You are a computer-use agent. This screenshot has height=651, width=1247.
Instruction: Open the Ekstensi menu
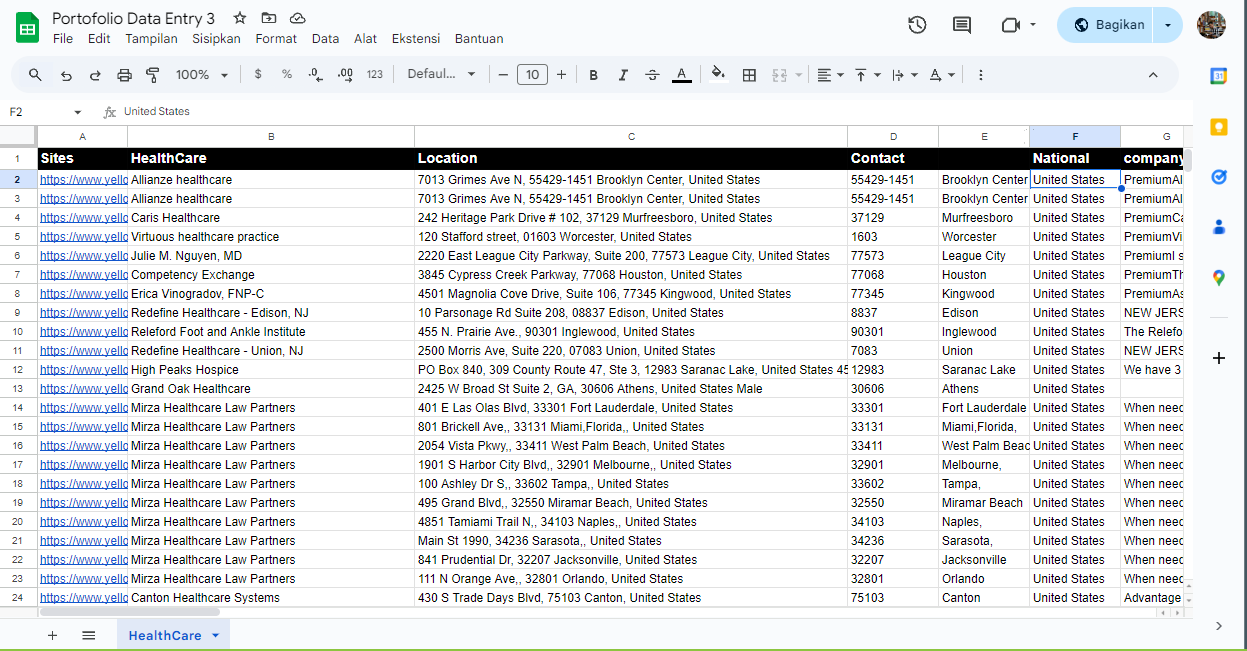[x=415, y=39]
